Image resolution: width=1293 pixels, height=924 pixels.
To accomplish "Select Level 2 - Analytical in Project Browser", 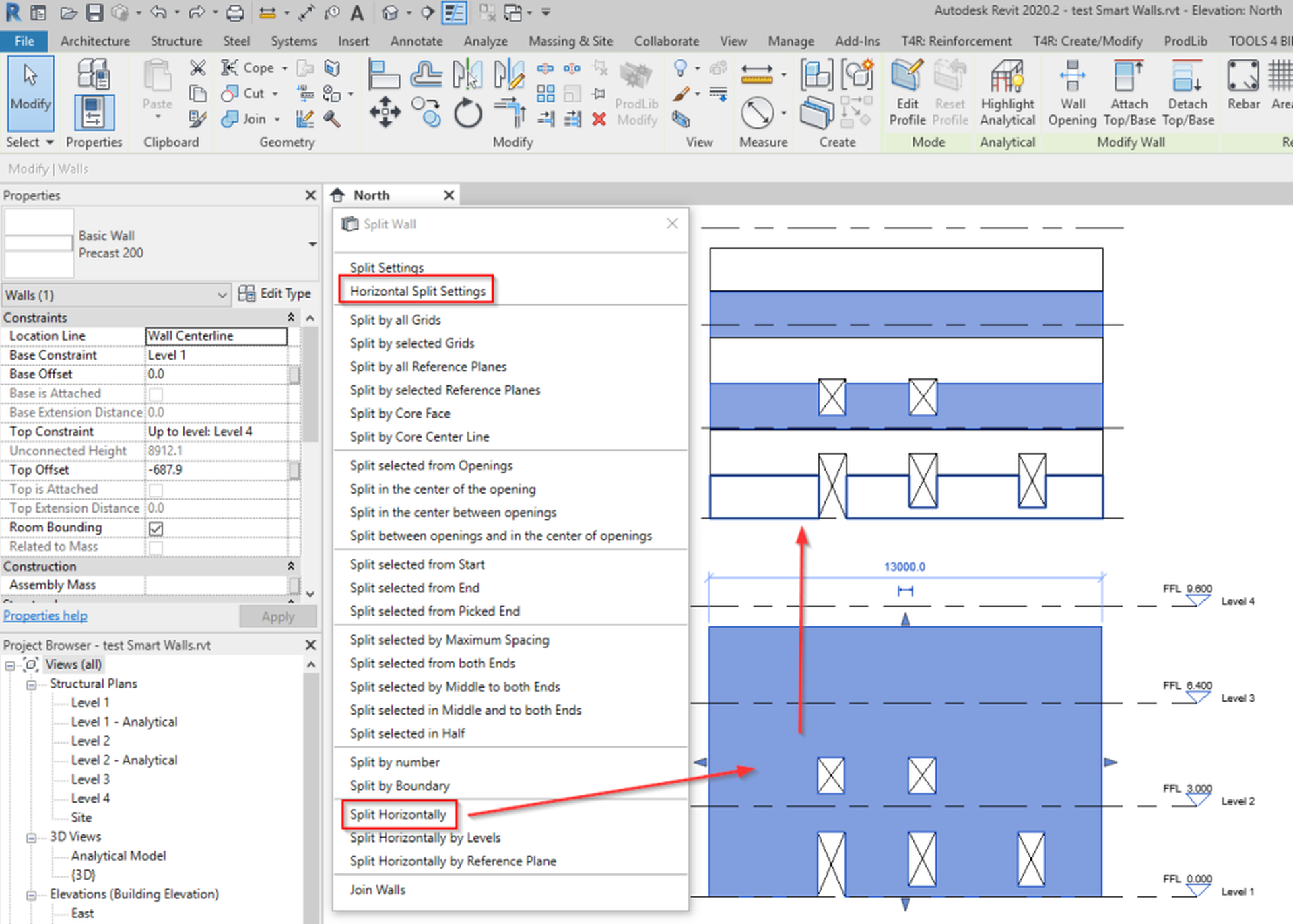I will click(125, 760).
